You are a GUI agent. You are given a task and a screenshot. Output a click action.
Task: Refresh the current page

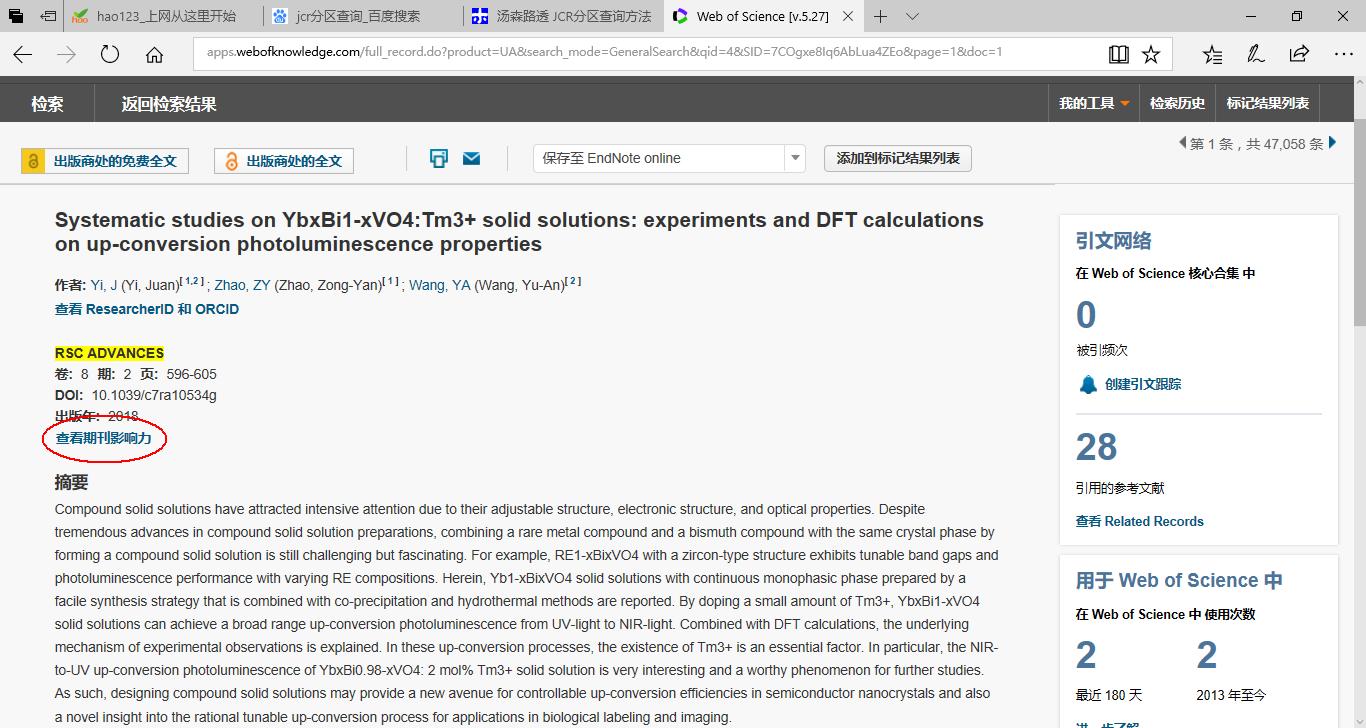[110, 55]
